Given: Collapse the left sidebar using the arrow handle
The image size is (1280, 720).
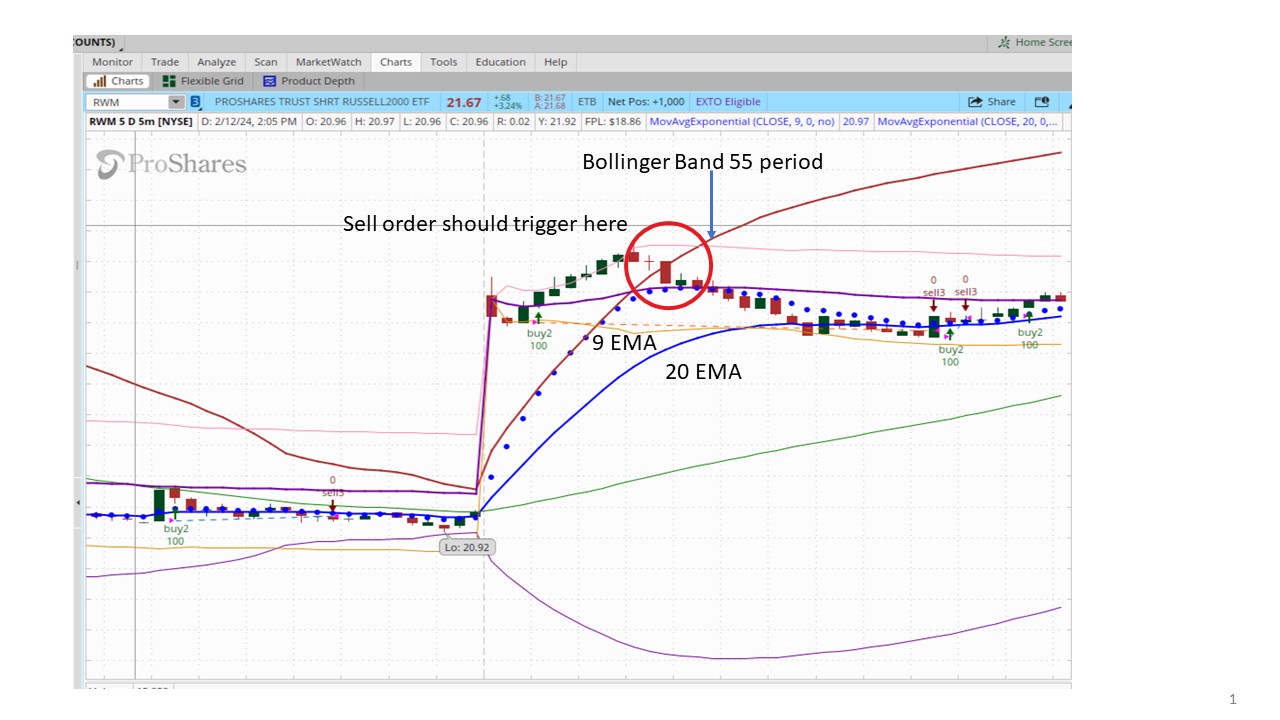Looking at the screenshot, I should [79, 502].
